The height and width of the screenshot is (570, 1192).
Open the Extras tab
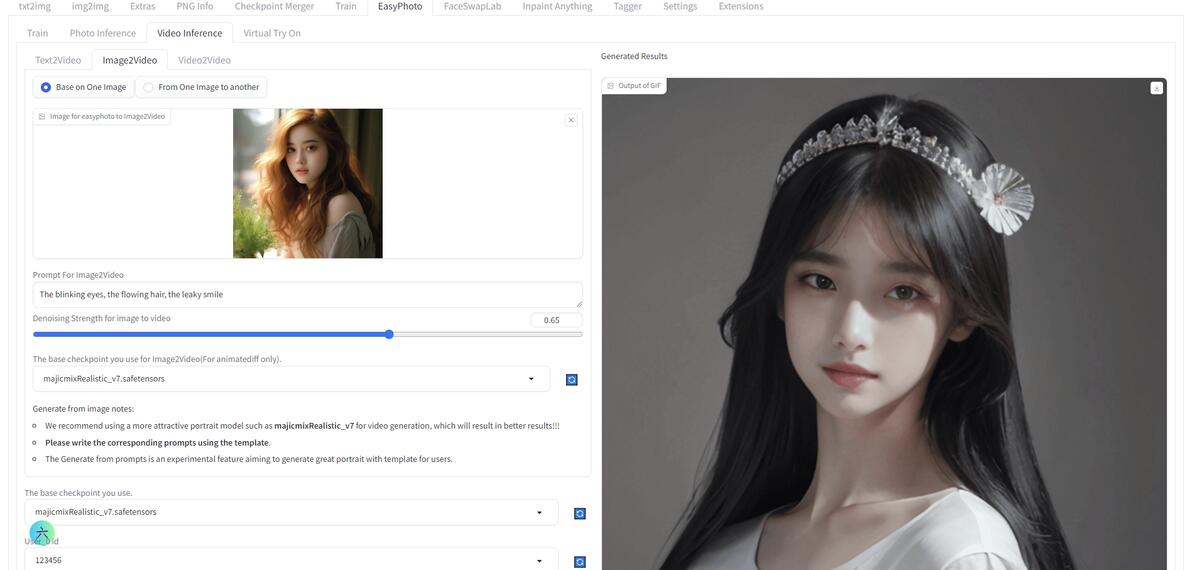pyautogui.click(x=142, y=6)
